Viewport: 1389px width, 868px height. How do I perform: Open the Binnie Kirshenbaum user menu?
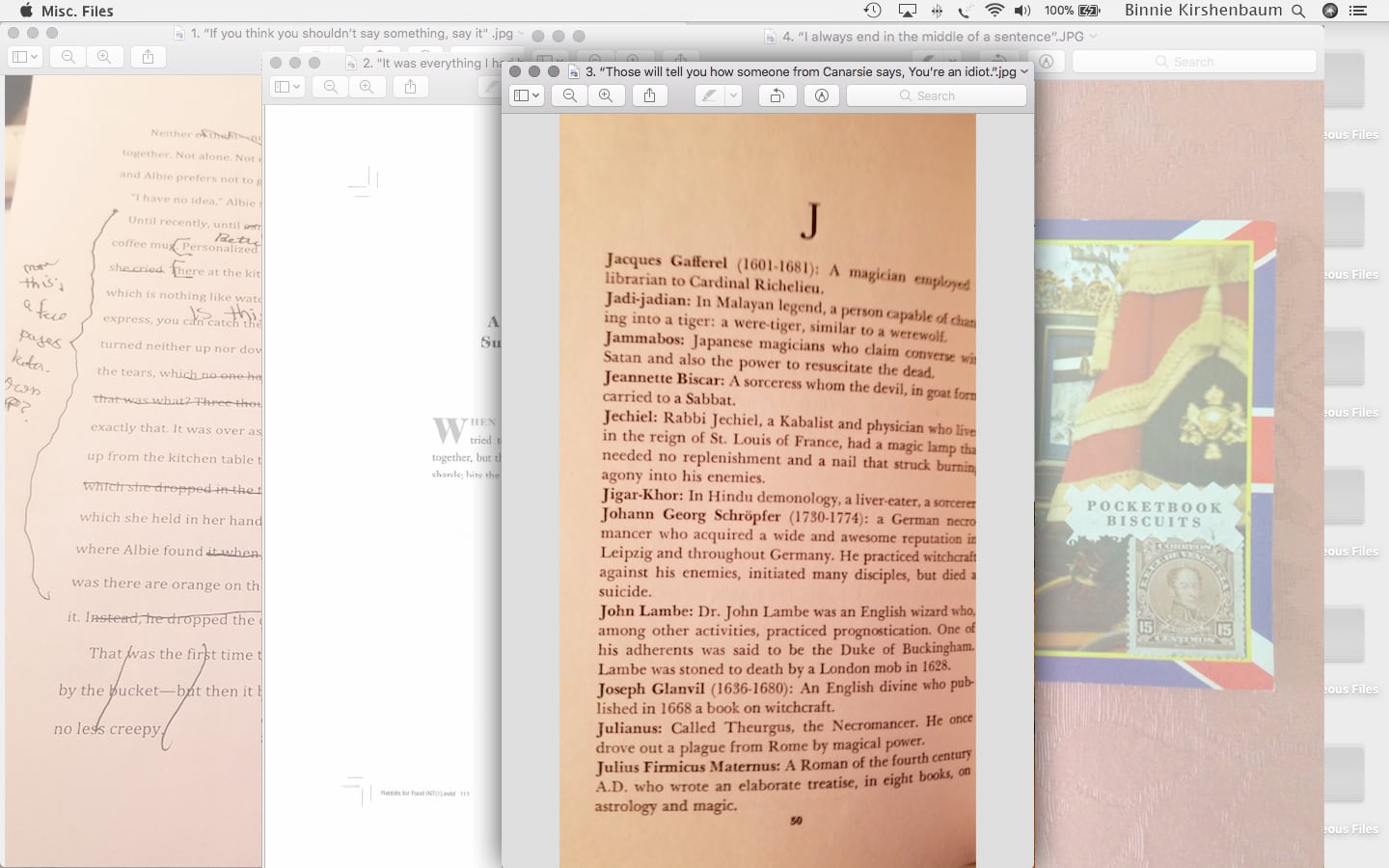(x=1203, y=11)
